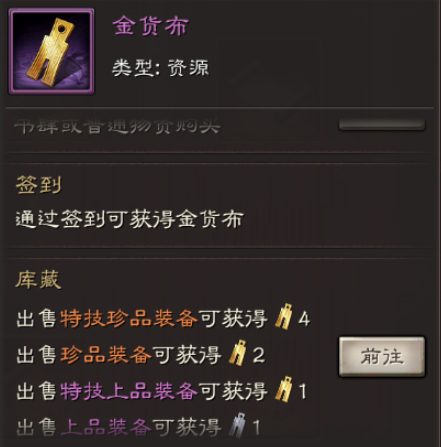This screenshot has width=441, height=447.
Task: Click the reward amount 2
Action: [x=259, y=355]
